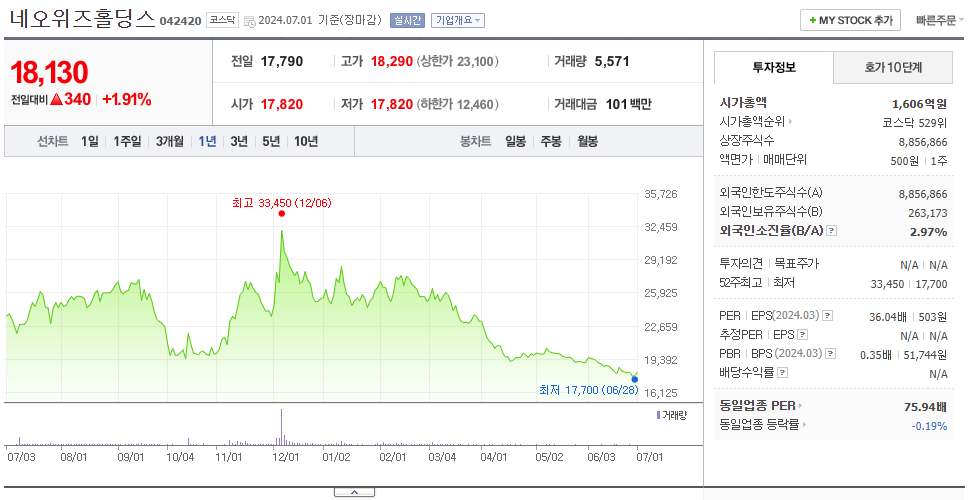Click the 거래량 legend marker in volume chart
968x500 pixels.
pos(659,415)
